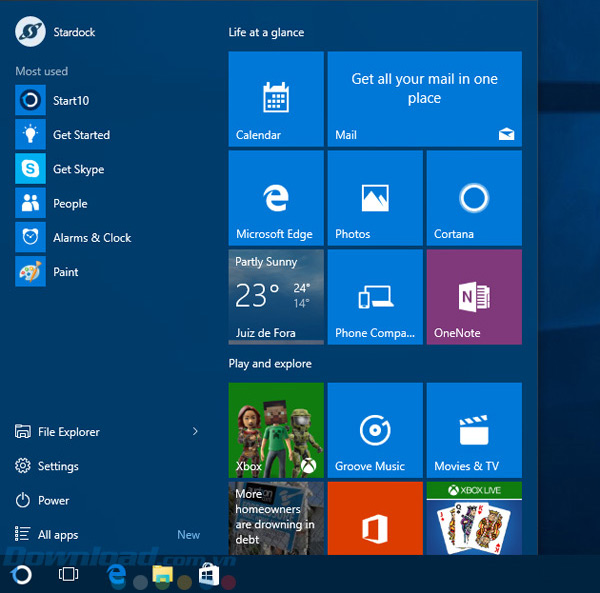Click the Phone Companion tile
This screenshot has width=600, height=593.
(x=375, y=297)
